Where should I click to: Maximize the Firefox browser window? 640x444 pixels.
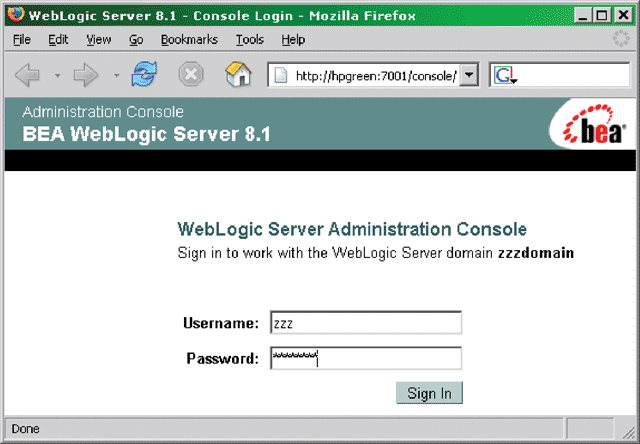point(604,15)
